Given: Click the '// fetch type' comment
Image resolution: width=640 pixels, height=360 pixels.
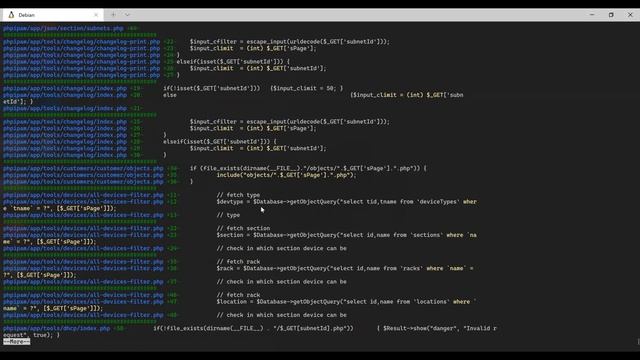Looking at the screenshot, I should coord(238,195).
